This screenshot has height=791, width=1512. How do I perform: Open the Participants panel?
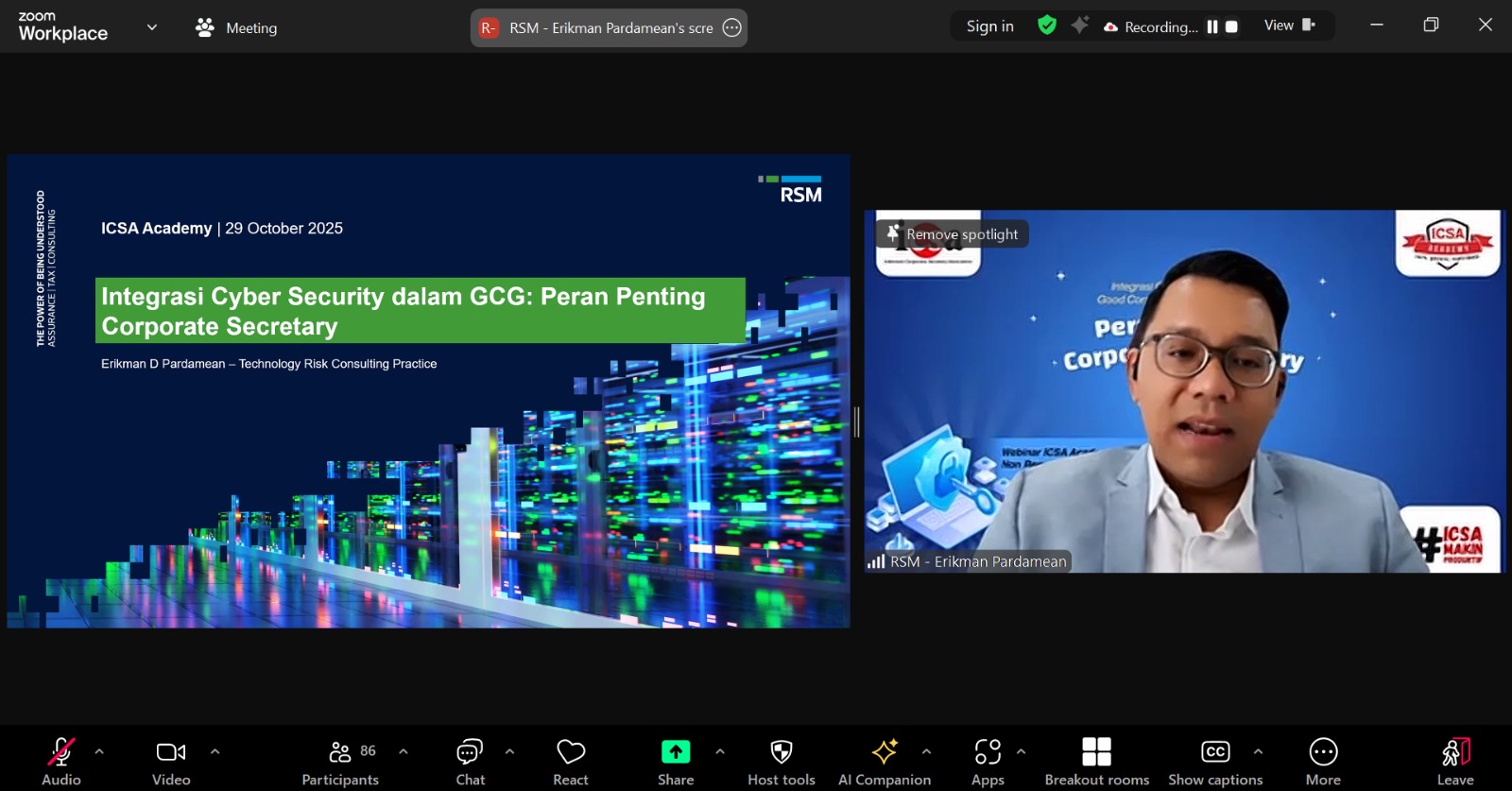(x=340, y=762)
